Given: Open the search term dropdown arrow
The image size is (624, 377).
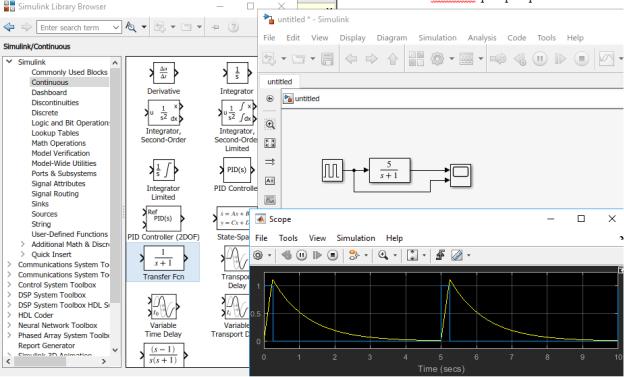Looking at the screenshot, I should [x=116, y=27].
